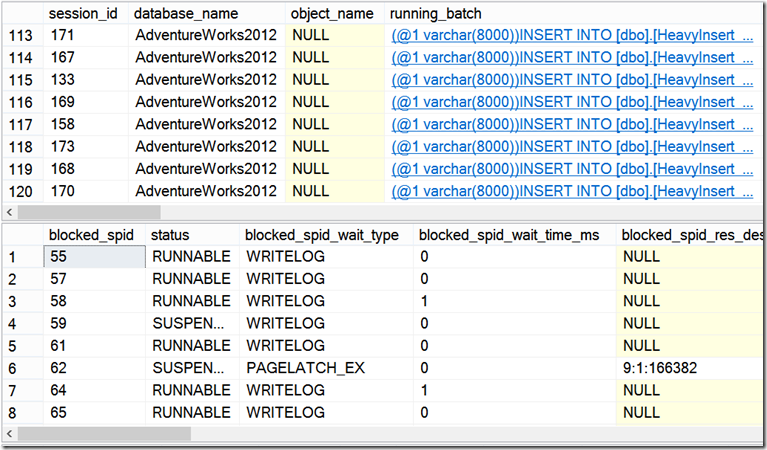Select blocked_spid cell with value 55

(x=94, y=256)
